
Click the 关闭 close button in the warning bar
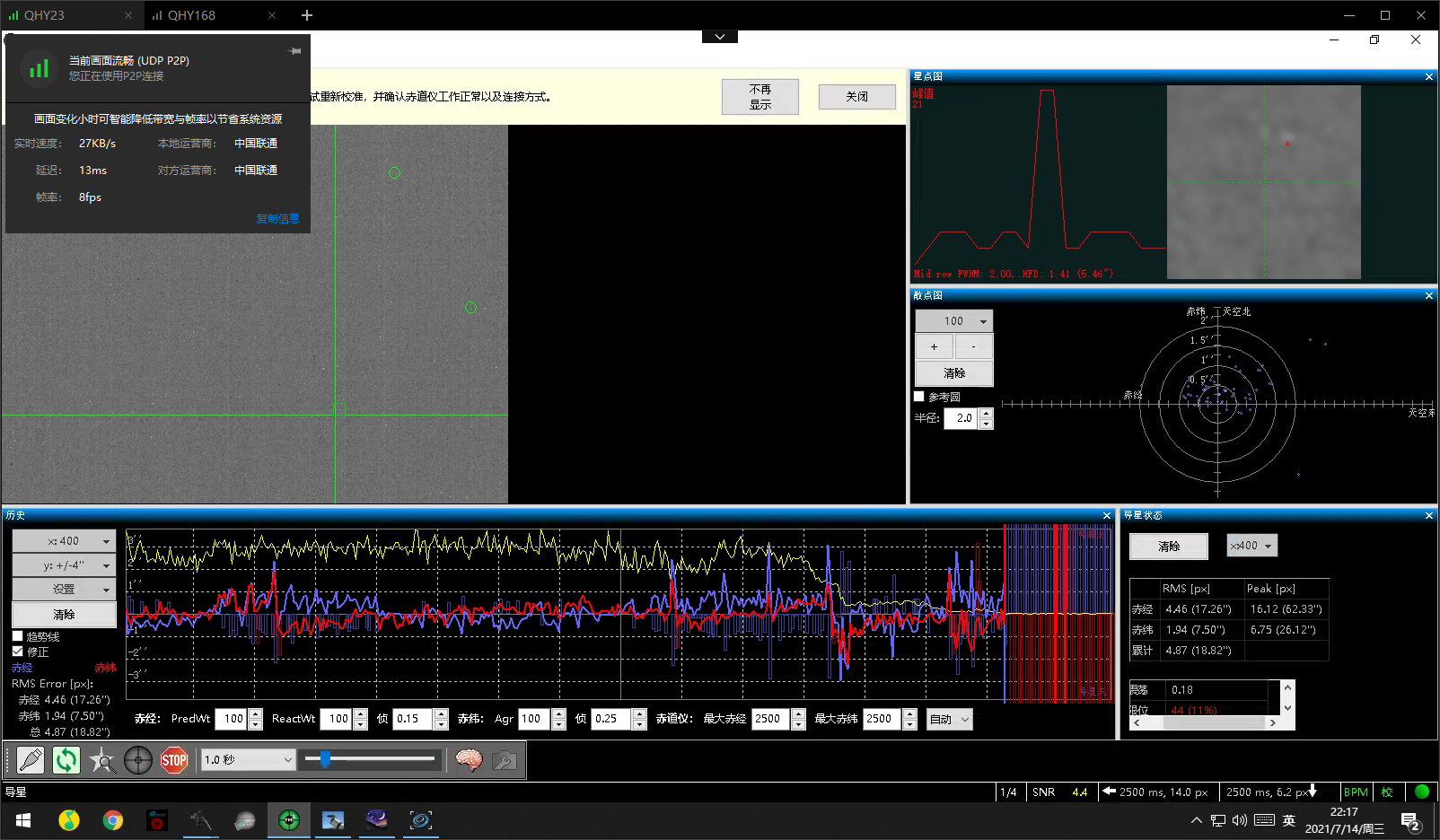(x=856, y=97)
